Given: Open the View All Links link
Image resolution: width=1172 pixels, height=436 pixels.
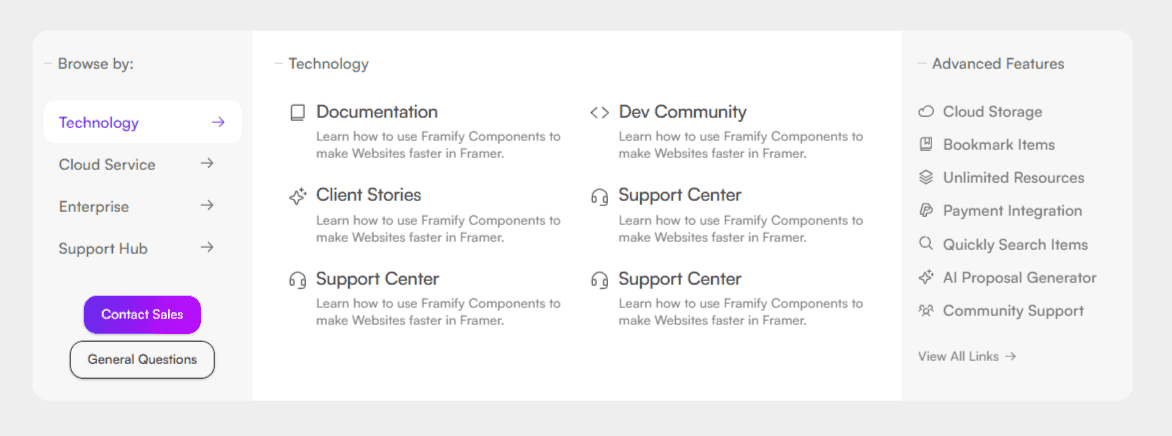Looking at the screenshot, I should coord(967,357).
